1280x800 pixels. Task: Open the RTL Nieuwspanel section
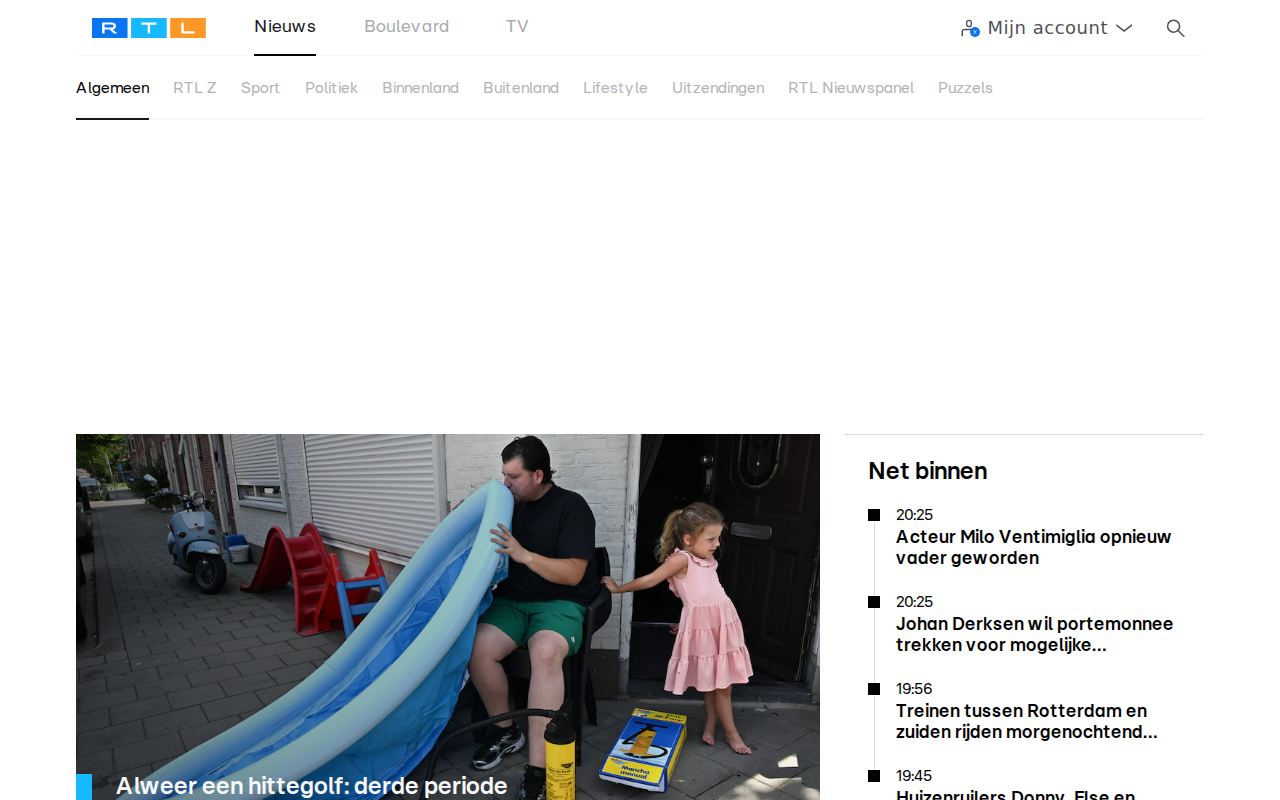(x=851, y=88)
